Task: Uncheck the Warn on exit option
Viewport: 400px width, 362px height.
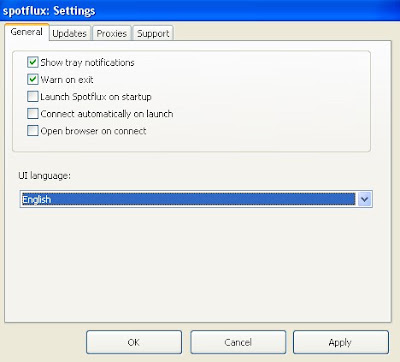Action: click(x=33, y=80)
